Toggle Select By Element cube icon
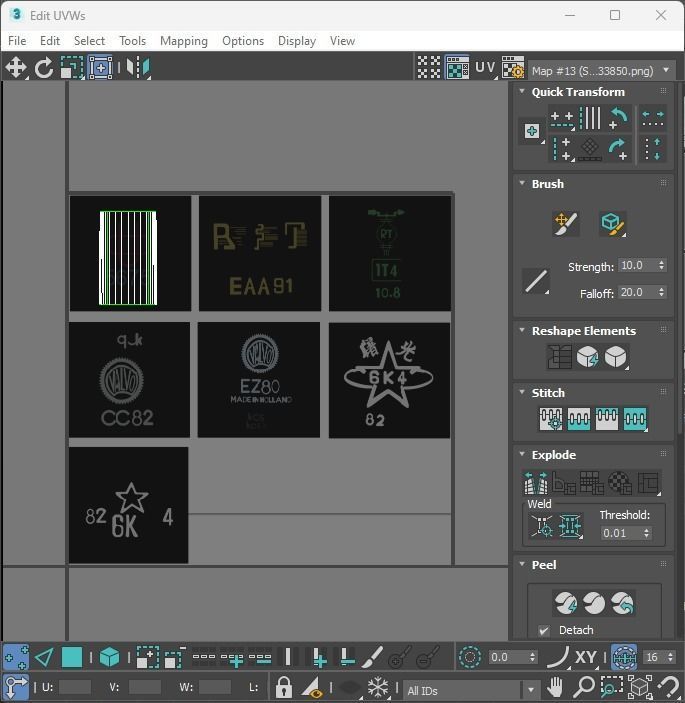Viewport: 685px width, 703px height. pyautogui.click(x=109, y=657)
